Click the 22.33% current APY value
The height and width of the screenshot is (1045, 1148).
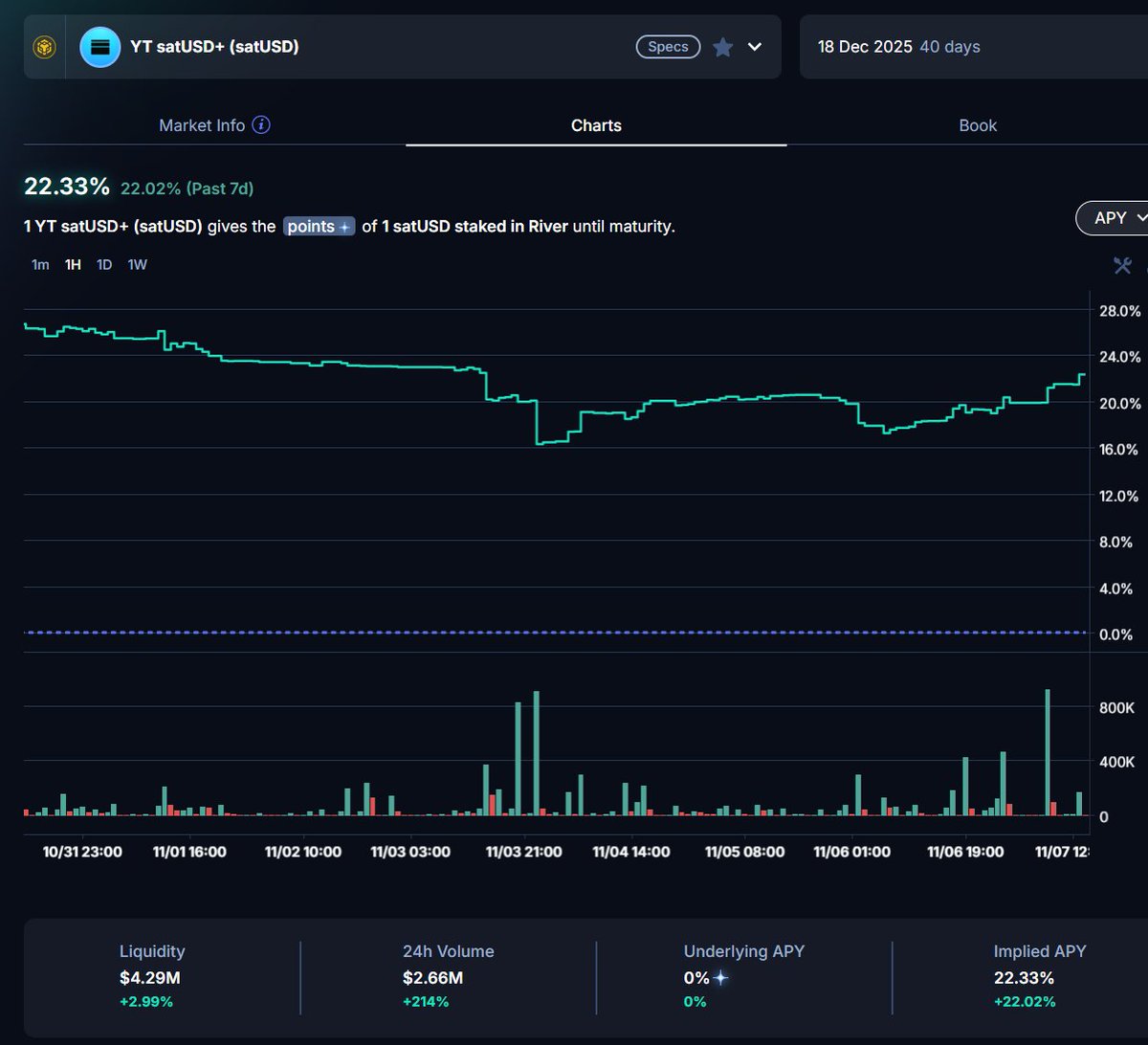[67, 187]
